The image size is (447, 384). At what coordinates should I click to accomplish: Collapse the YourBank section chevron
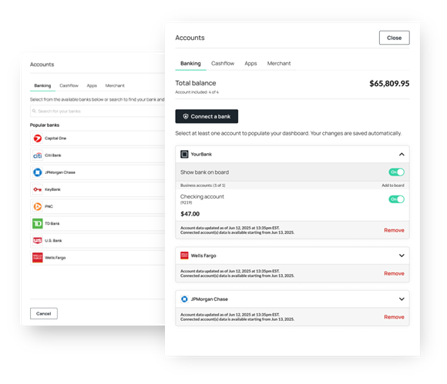[402, 154]
